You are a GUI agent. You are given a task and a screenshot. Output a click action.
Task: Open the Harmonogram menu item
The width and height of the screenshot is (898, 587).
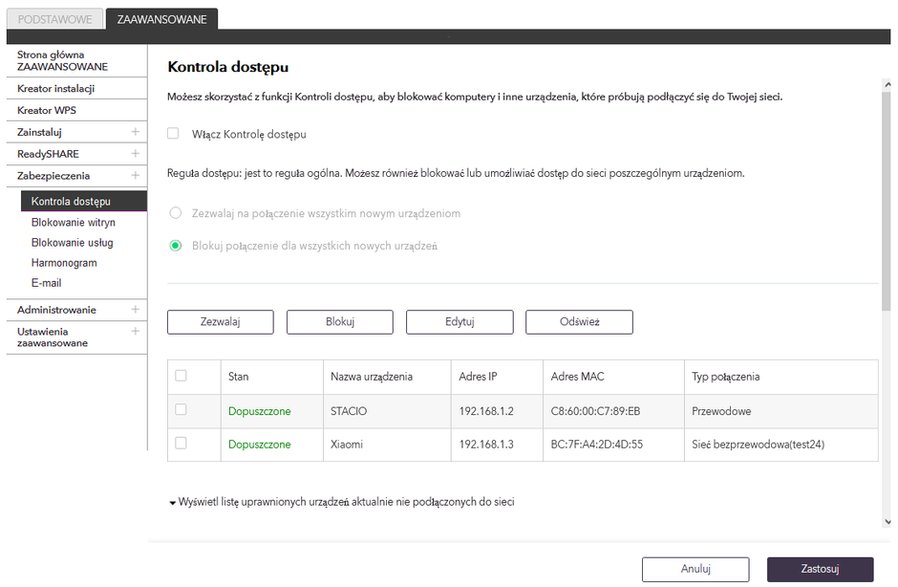tap(64, 263)
